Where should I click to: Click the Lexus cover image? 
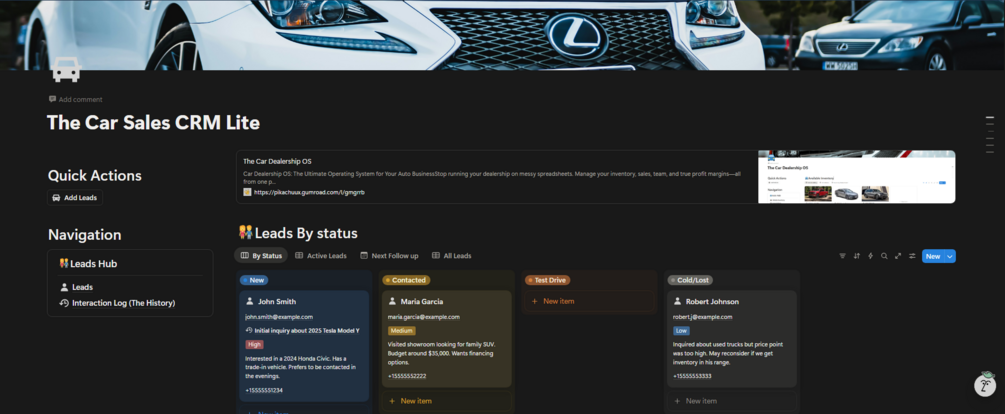tap(502, 35)
